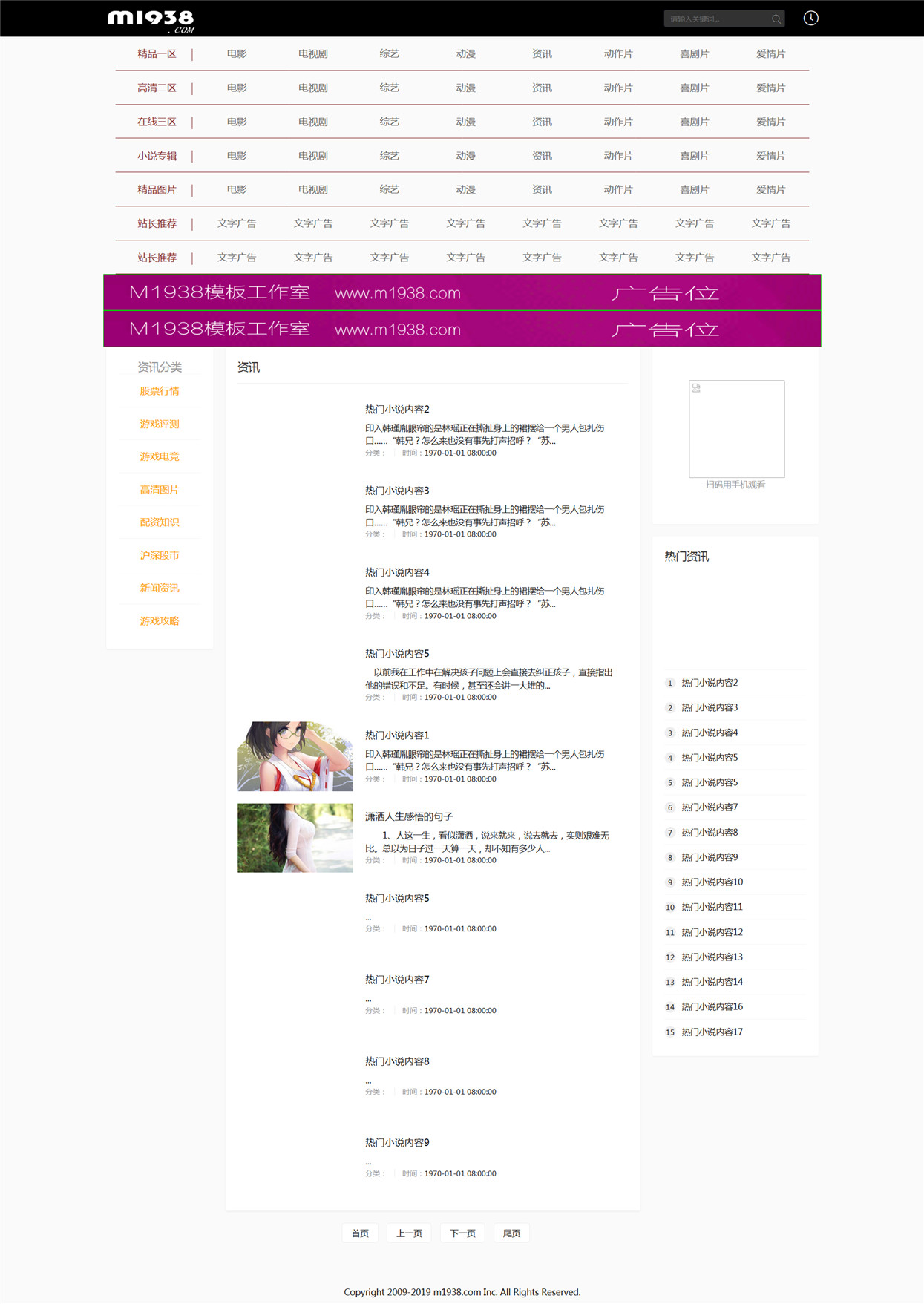Open 游戏评测 category in sidebar
The width and height of the screenshot is (924, 1304).
(x=160, y=424)
